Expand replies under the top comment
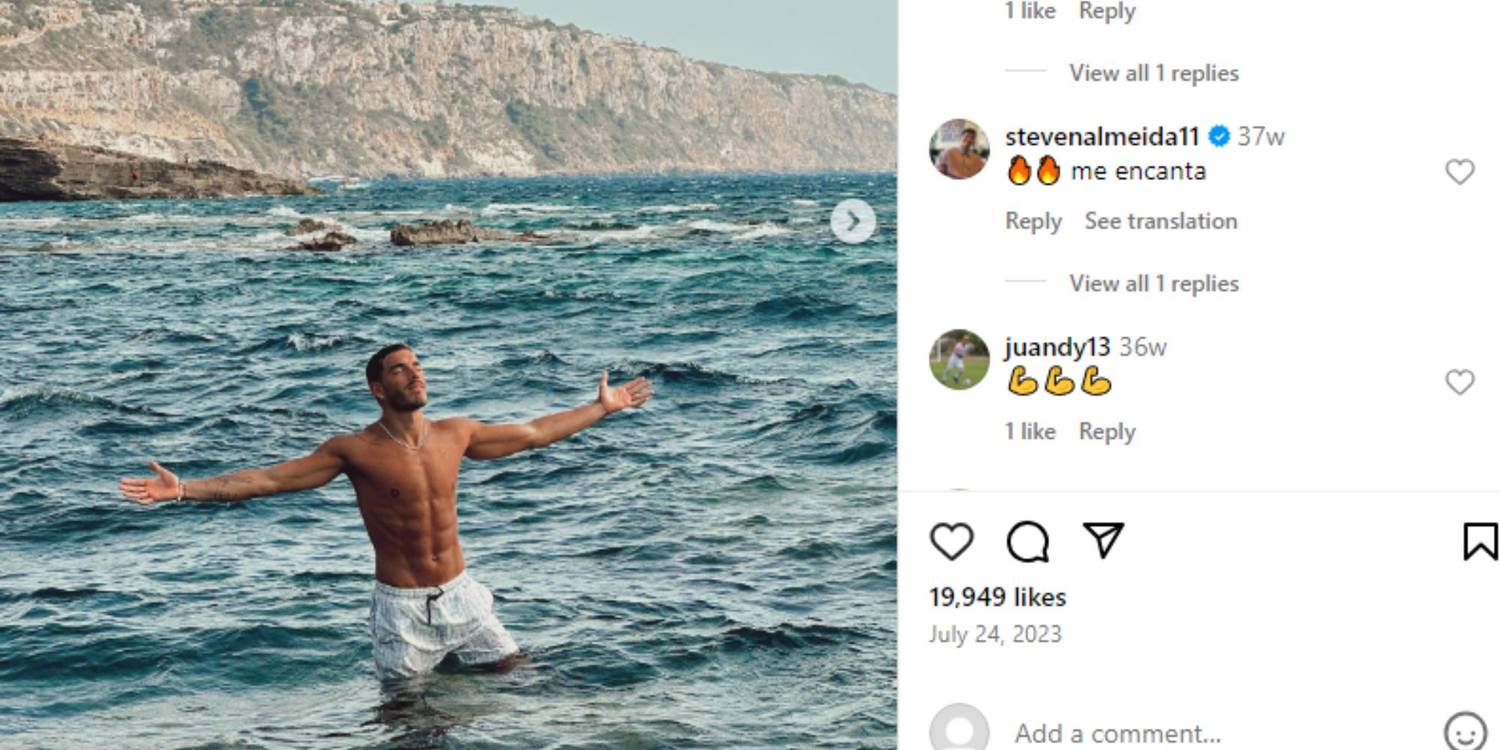The height and width of the screenshot is (750, 1500). click(1153, 73)
